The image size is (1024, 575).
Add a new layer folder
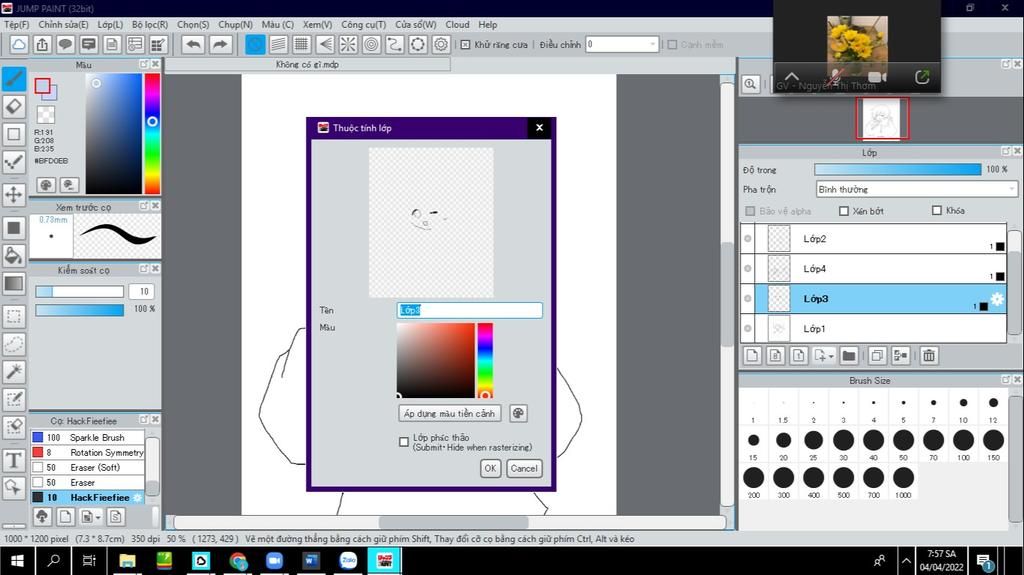[x=848, y=355]
